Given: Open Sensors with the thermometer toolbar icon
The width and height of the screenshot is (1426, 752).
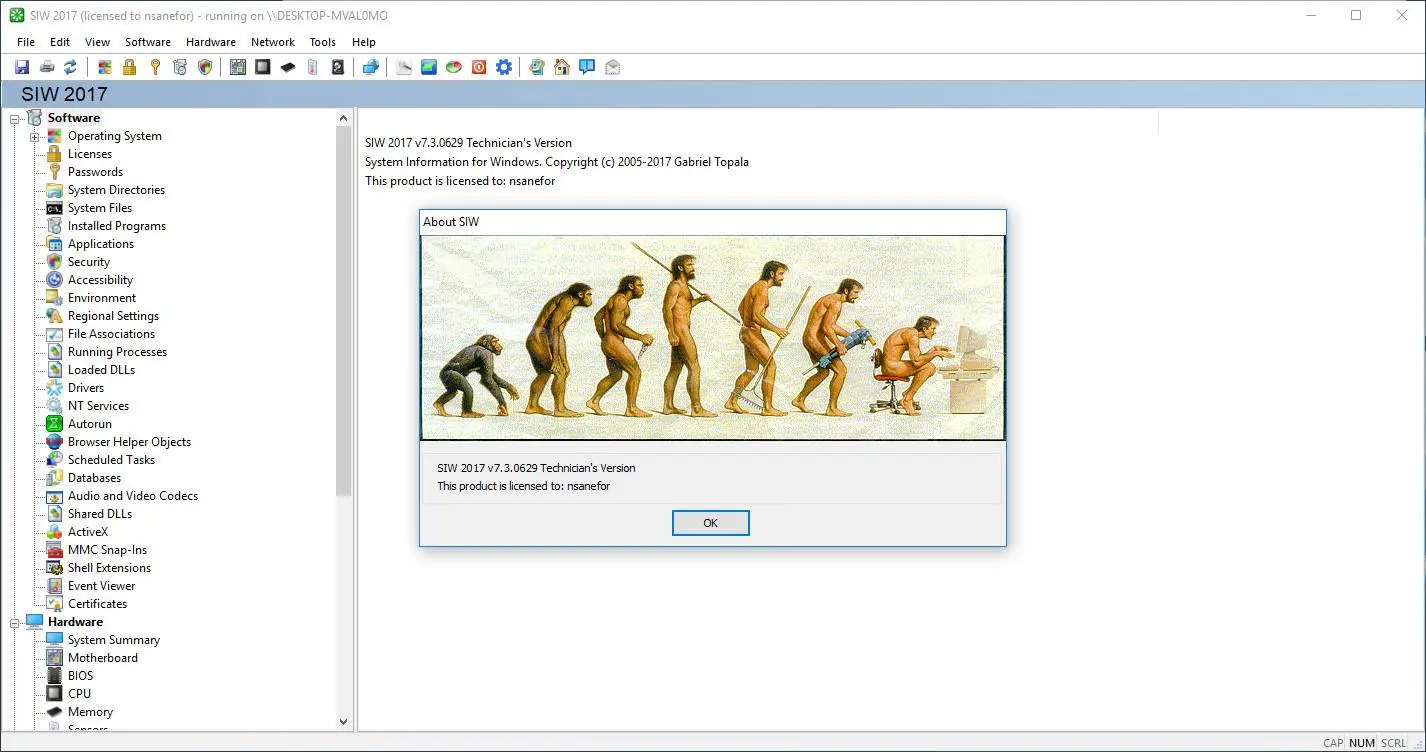Looking at the screenshot, I should (x=311, y=66).
